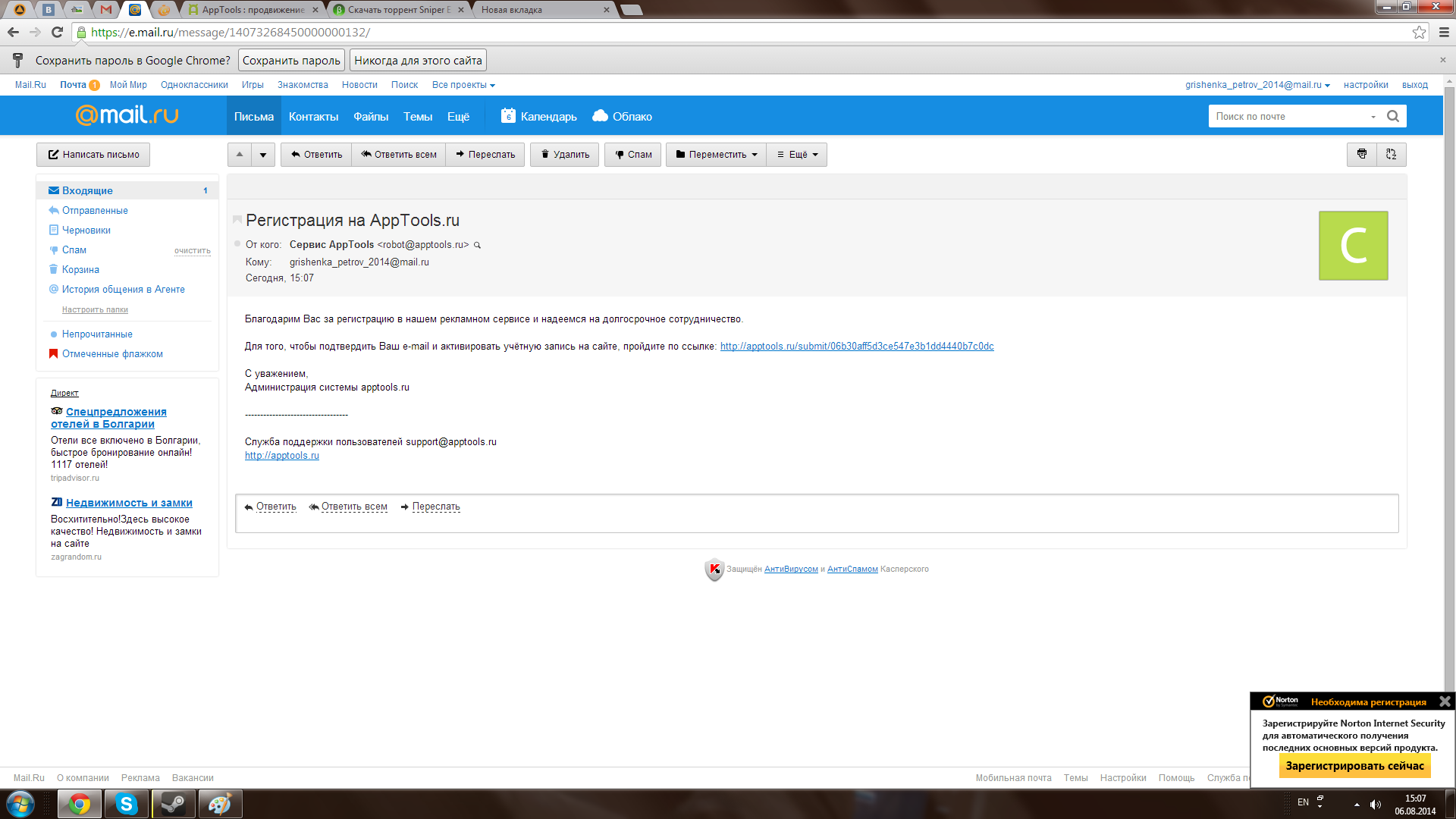Viewport: 1456px width, 819px height.
Task: Dismiss the save password bar with X
Action: pos(1443,60)
